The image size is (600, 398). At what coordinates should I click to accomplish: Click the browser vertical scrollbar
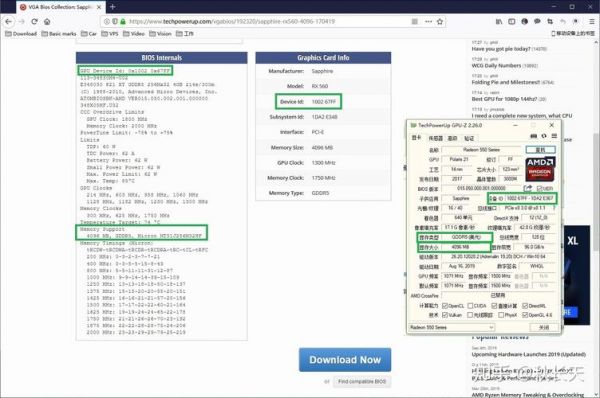click(596, 191)
